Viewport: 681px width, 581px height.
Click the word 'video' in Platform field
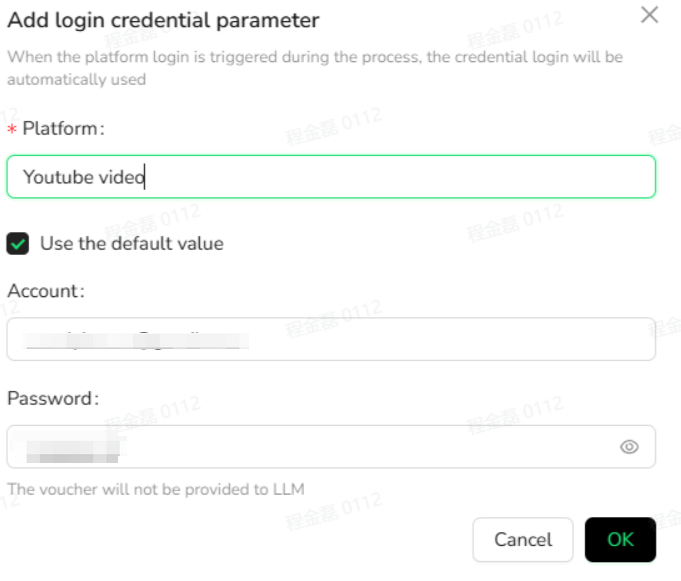122,177
